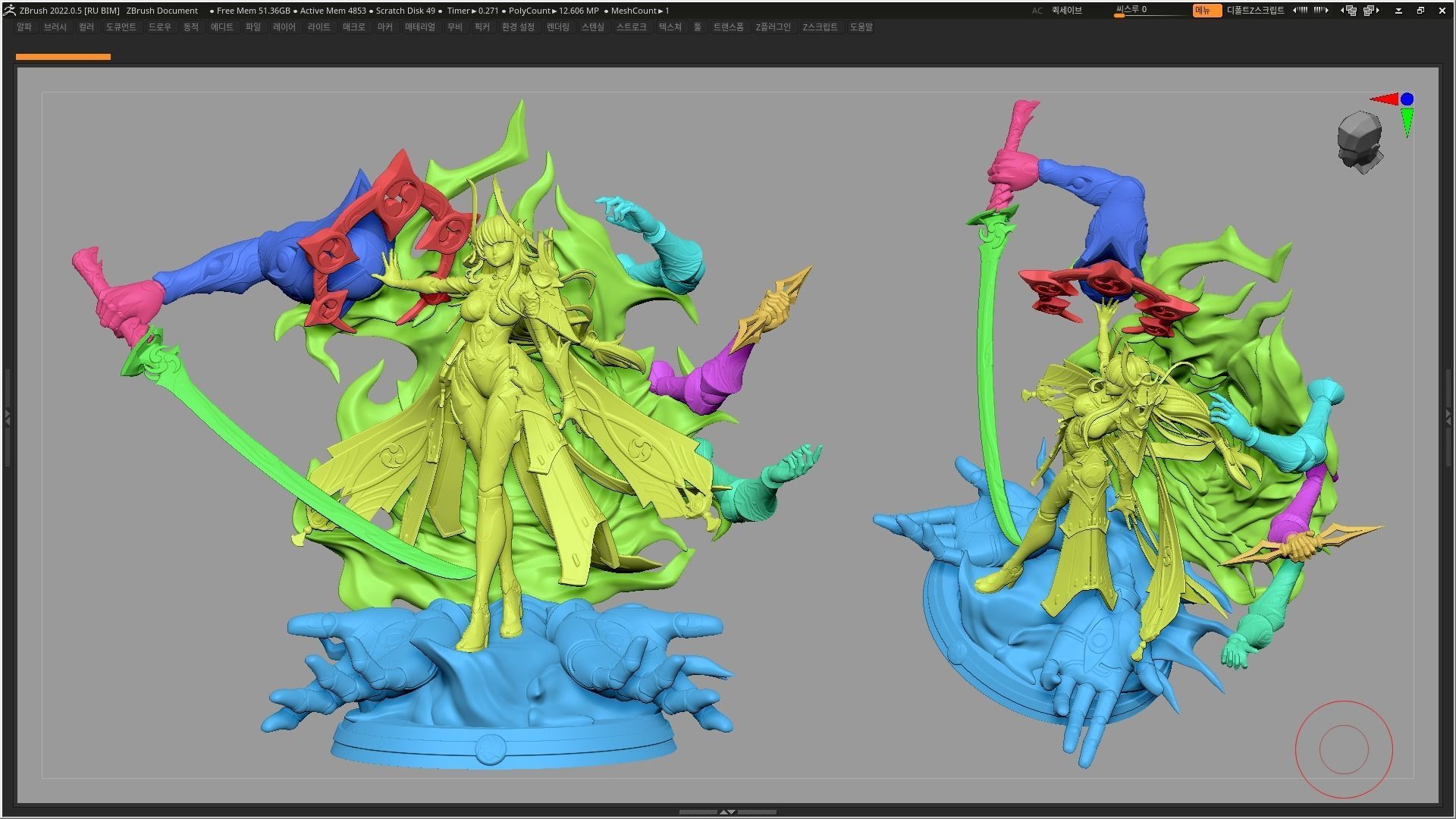
Task: Click the camera head orientation gizmo
Action: (1360, 143)
